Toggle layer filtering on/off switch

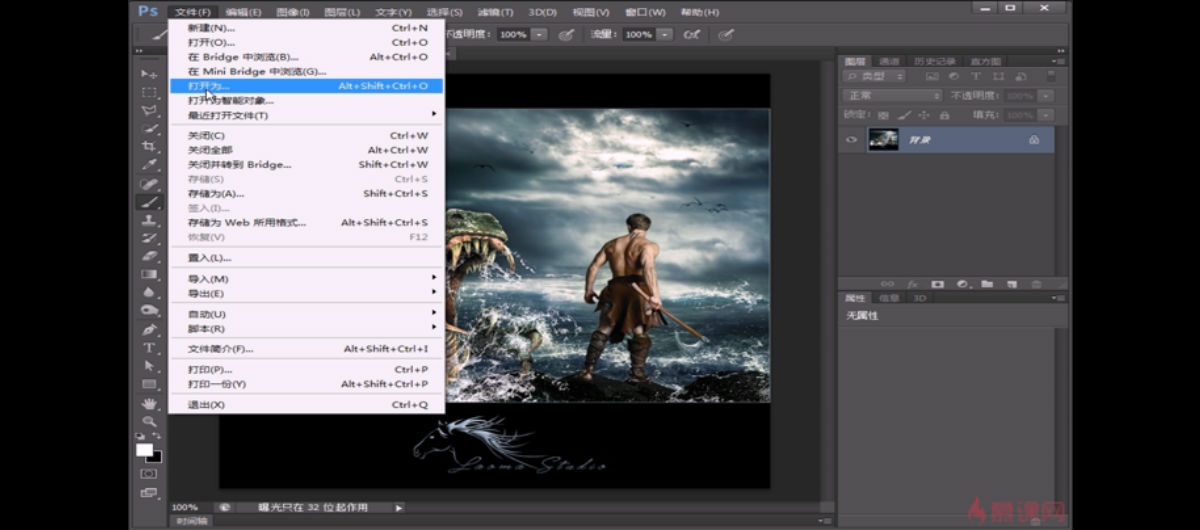[x=1050, y=76]
